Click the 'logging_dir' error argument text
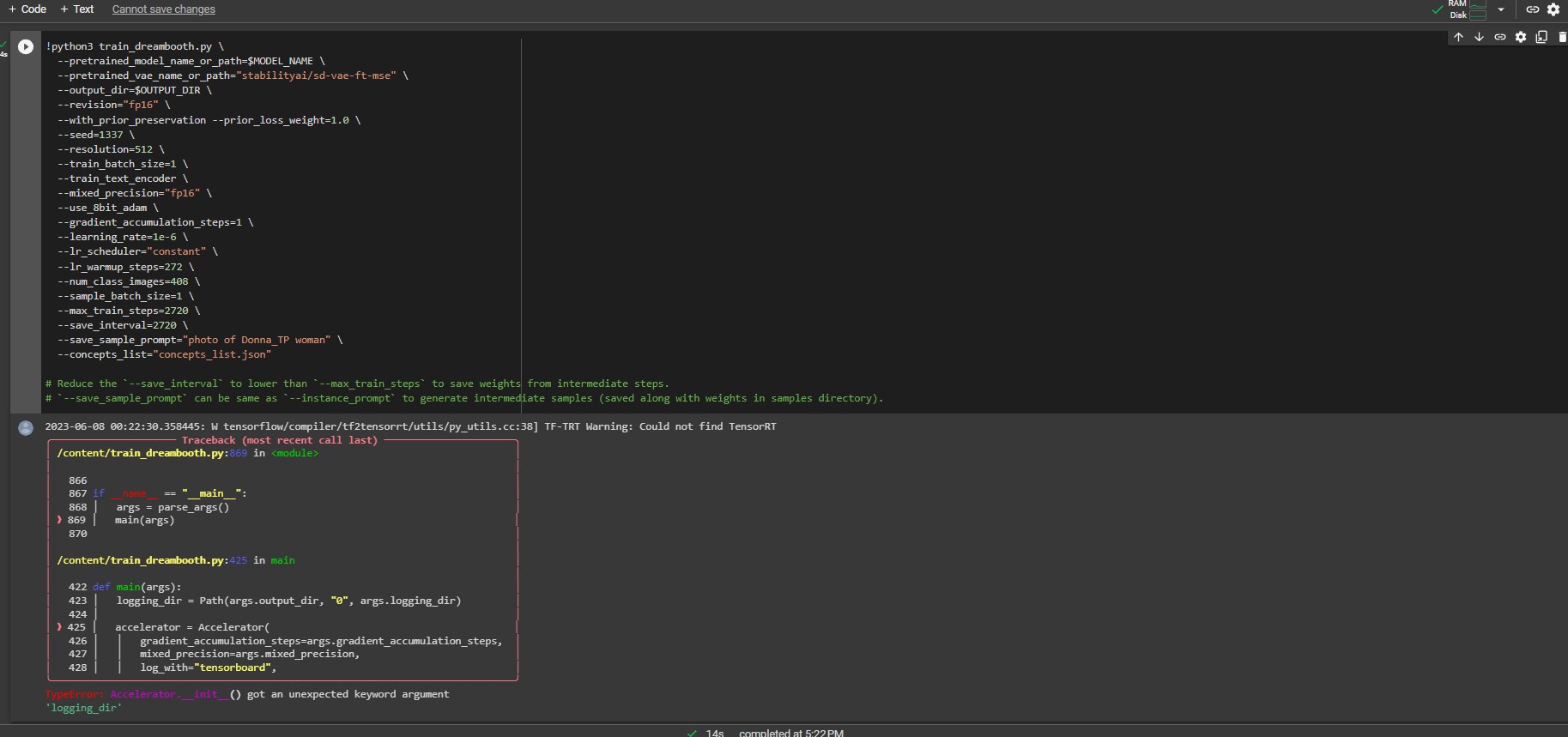 pyautogui.click(x=83, y=708)
